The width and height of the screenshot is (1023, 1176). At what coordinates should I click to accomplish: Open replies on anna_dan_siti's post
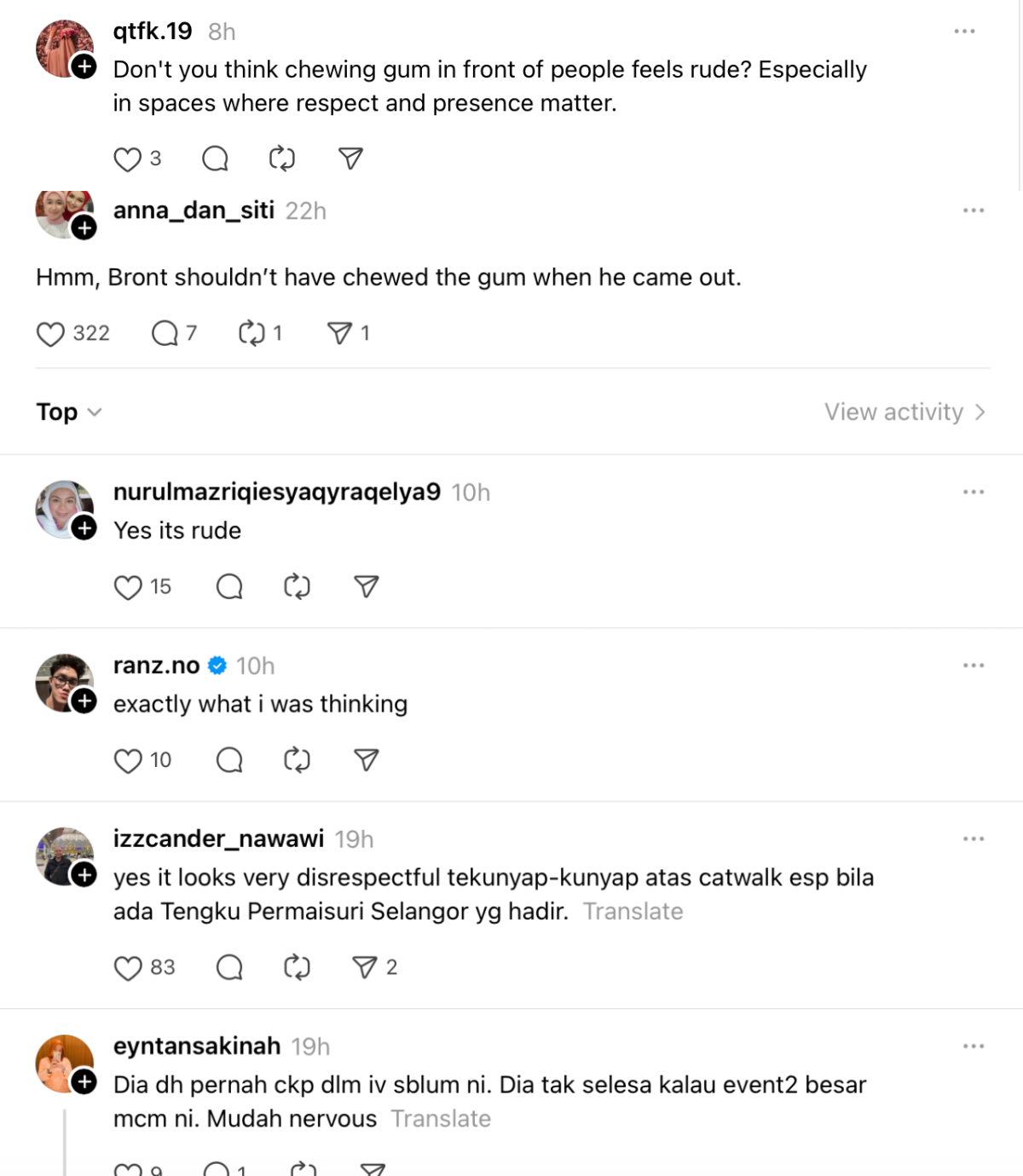165,333
